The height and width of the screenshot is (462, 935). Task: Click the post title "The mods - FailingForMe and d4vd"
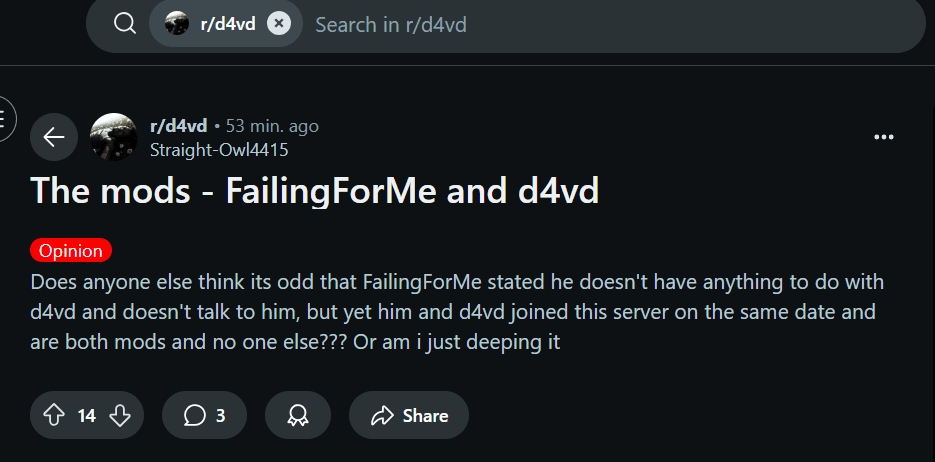pos(315,190)
